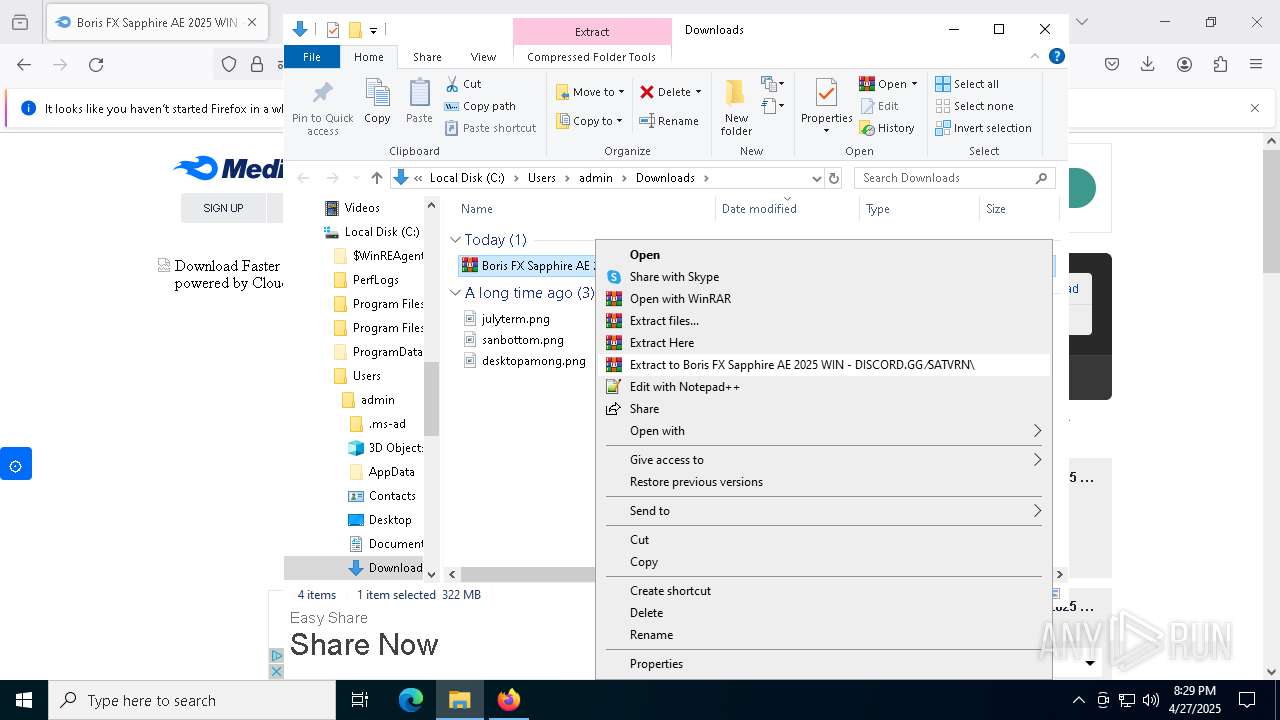
Task: Click horizontal scrollbar right arrow in file list
Action: [x=1060, y=574]
